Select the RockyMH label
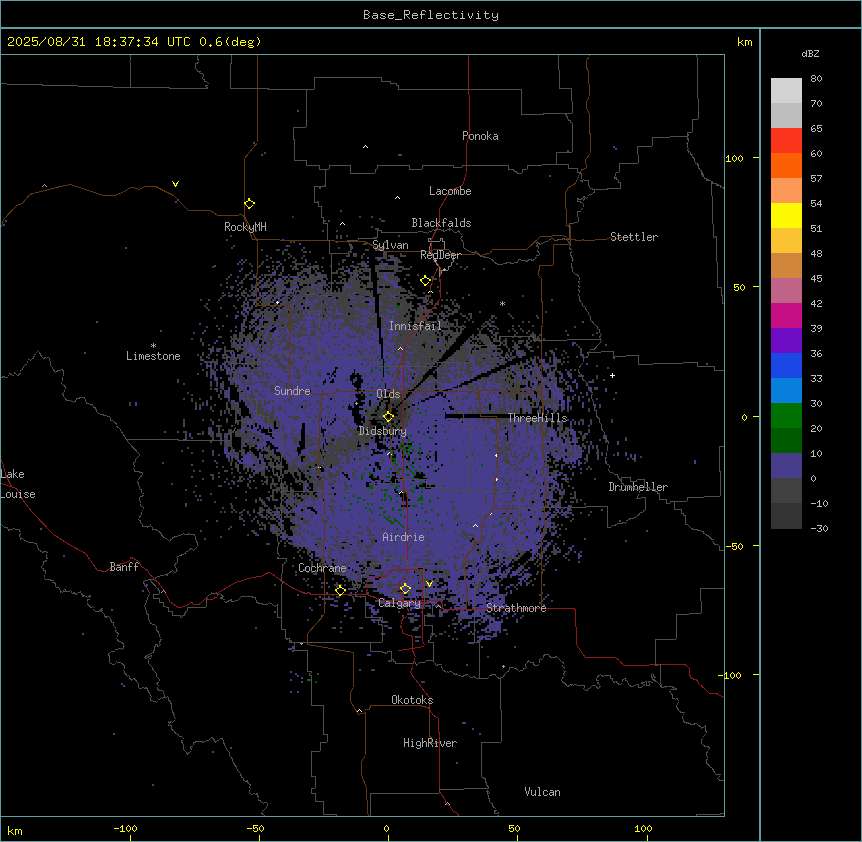Screen dimensions: 862x842 [x=245, y=227]
